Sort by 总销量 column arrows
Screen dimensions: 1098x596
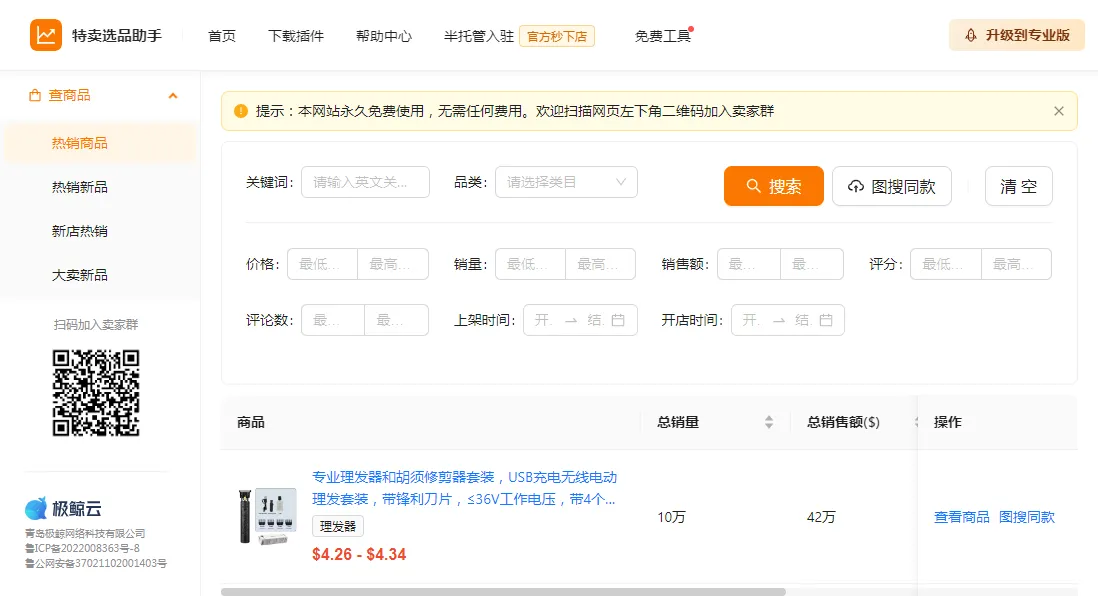pyautogui.click(x=768, y=422)
